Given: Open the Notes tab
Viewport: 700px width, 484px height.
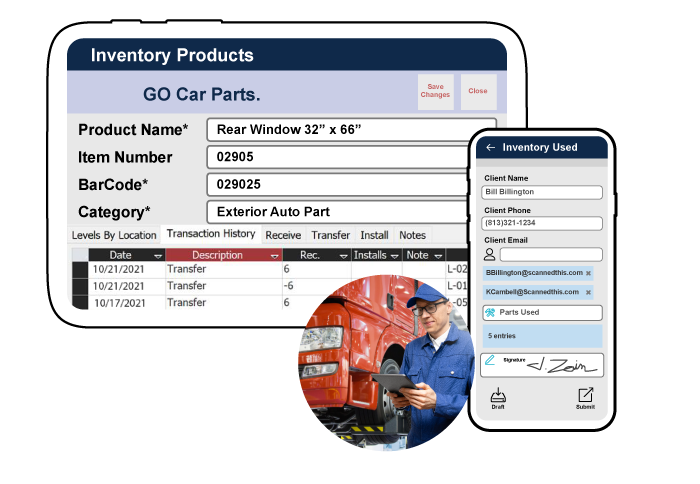Looking at the screenshot, I should click(x=412, y=235).
